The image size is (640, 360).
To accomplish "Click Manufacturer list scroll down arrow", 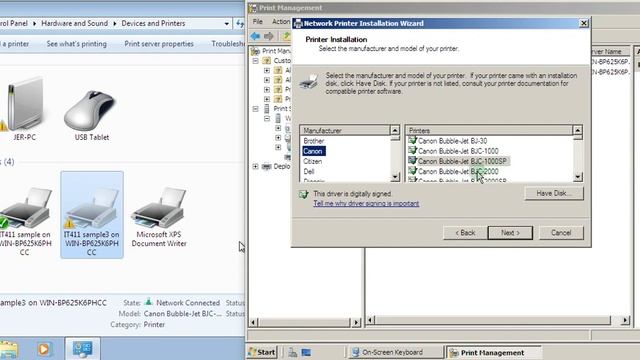I will (x=395, y=177).
